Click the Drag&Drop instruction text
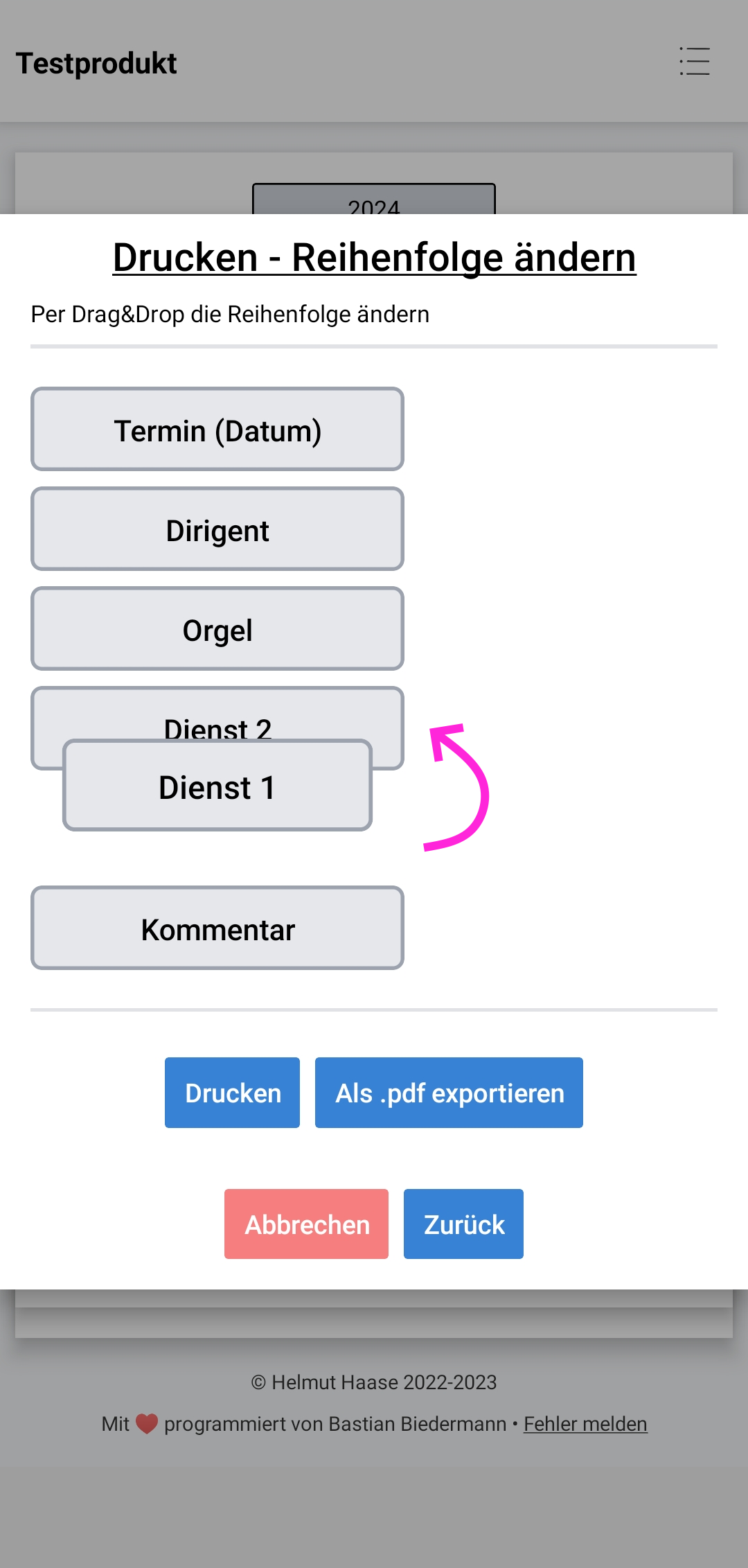Image resolution: width=748 pixels, height=1568 pixels. pyautogui.click(x=230, y=315)
